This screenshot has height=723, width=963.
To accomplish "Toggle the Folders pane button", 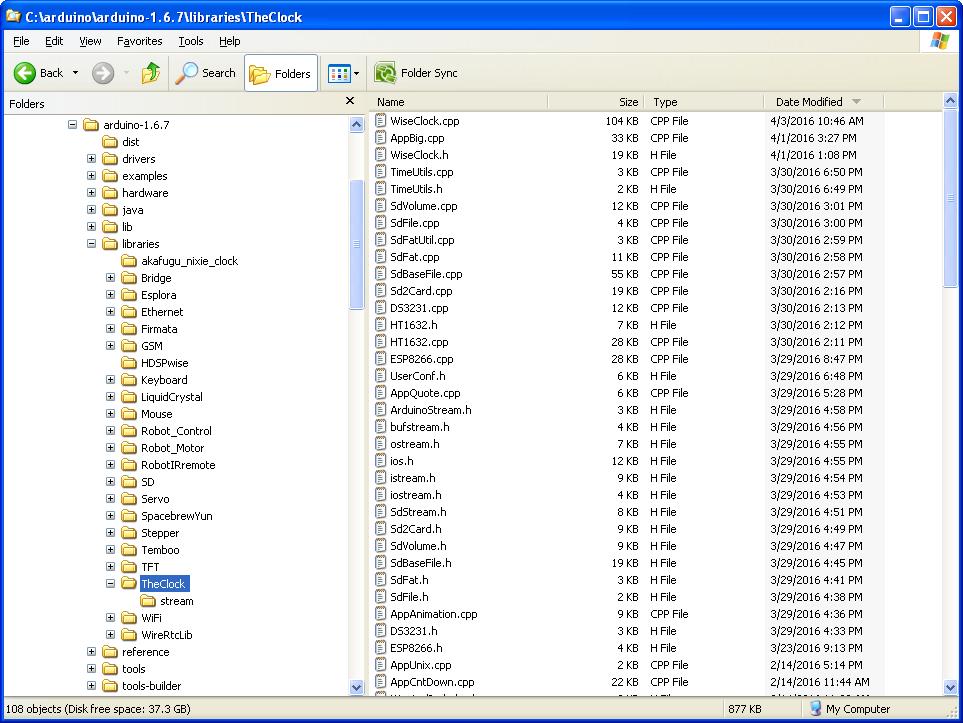I will click(x=281, y=74).
